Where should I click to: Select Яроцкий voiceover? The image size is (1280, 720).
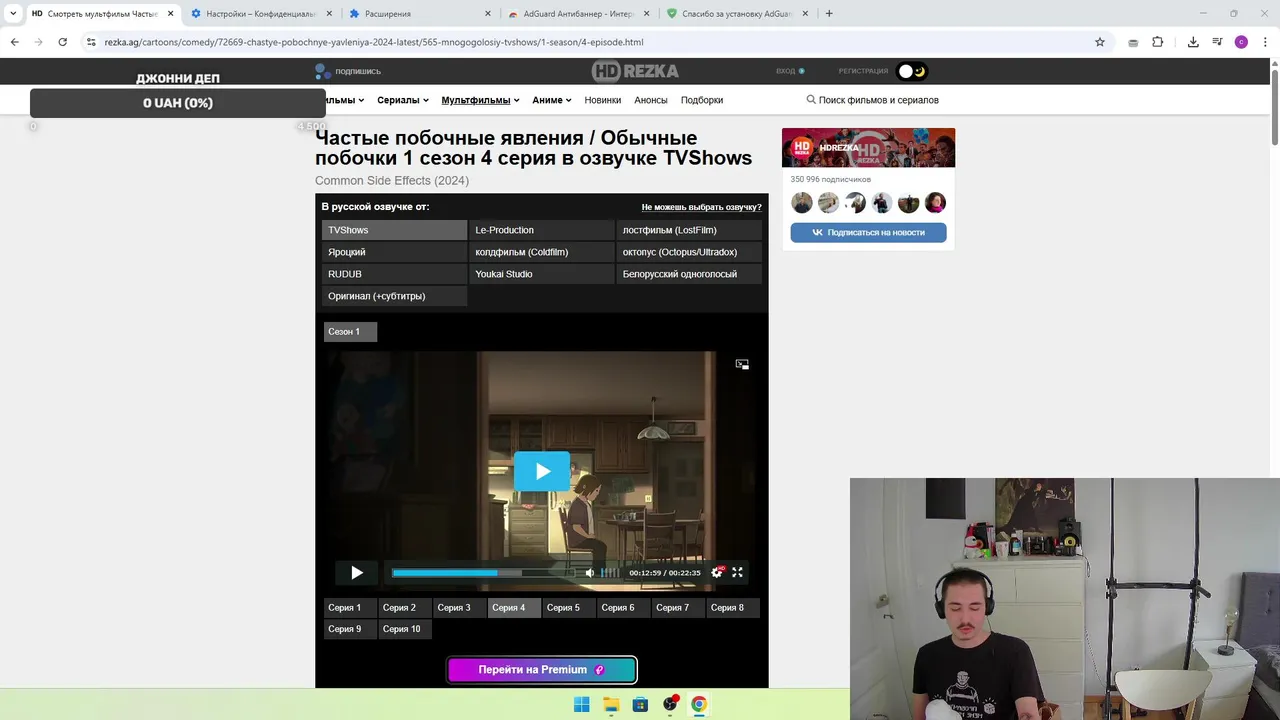[394, 252]
